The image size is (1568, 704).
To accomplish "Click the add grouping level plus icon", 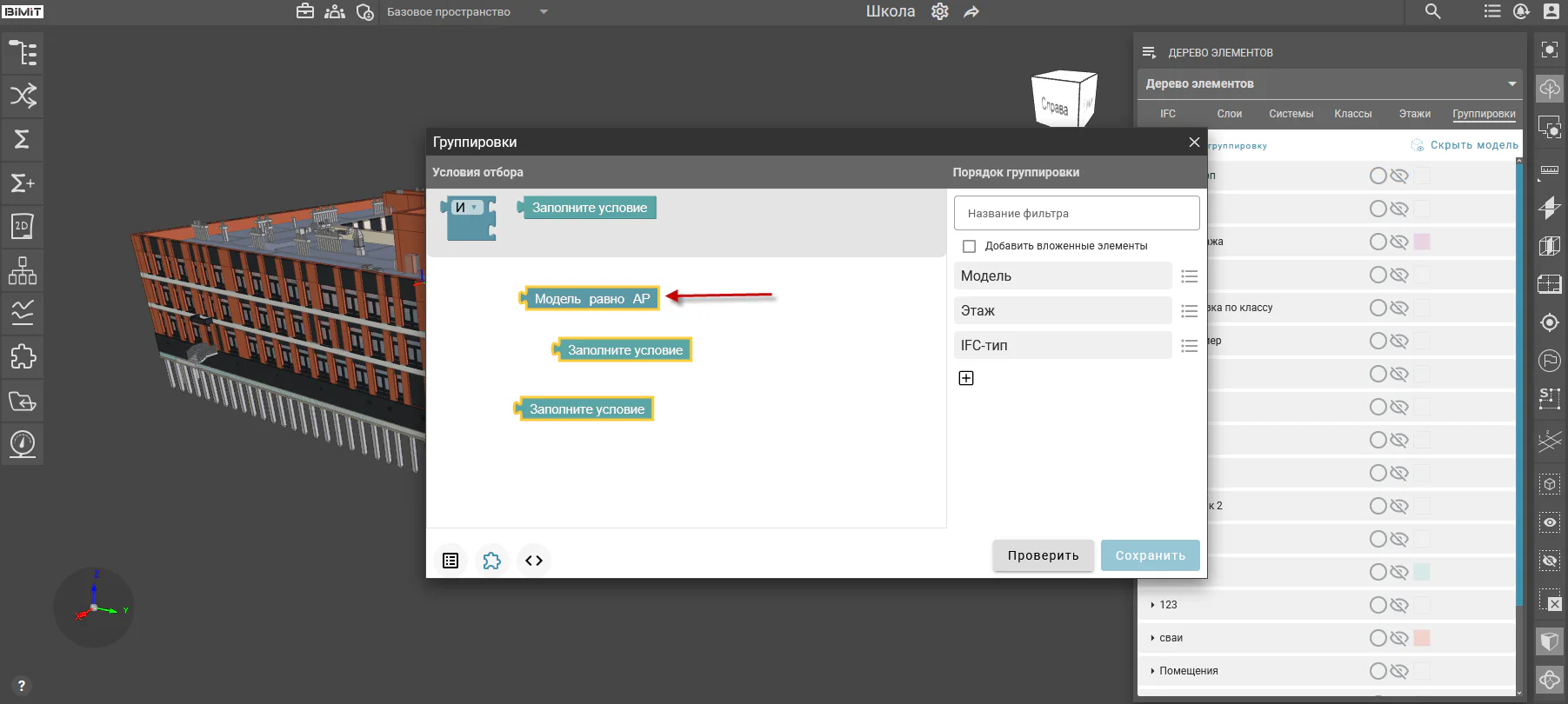I will point(966,378).
